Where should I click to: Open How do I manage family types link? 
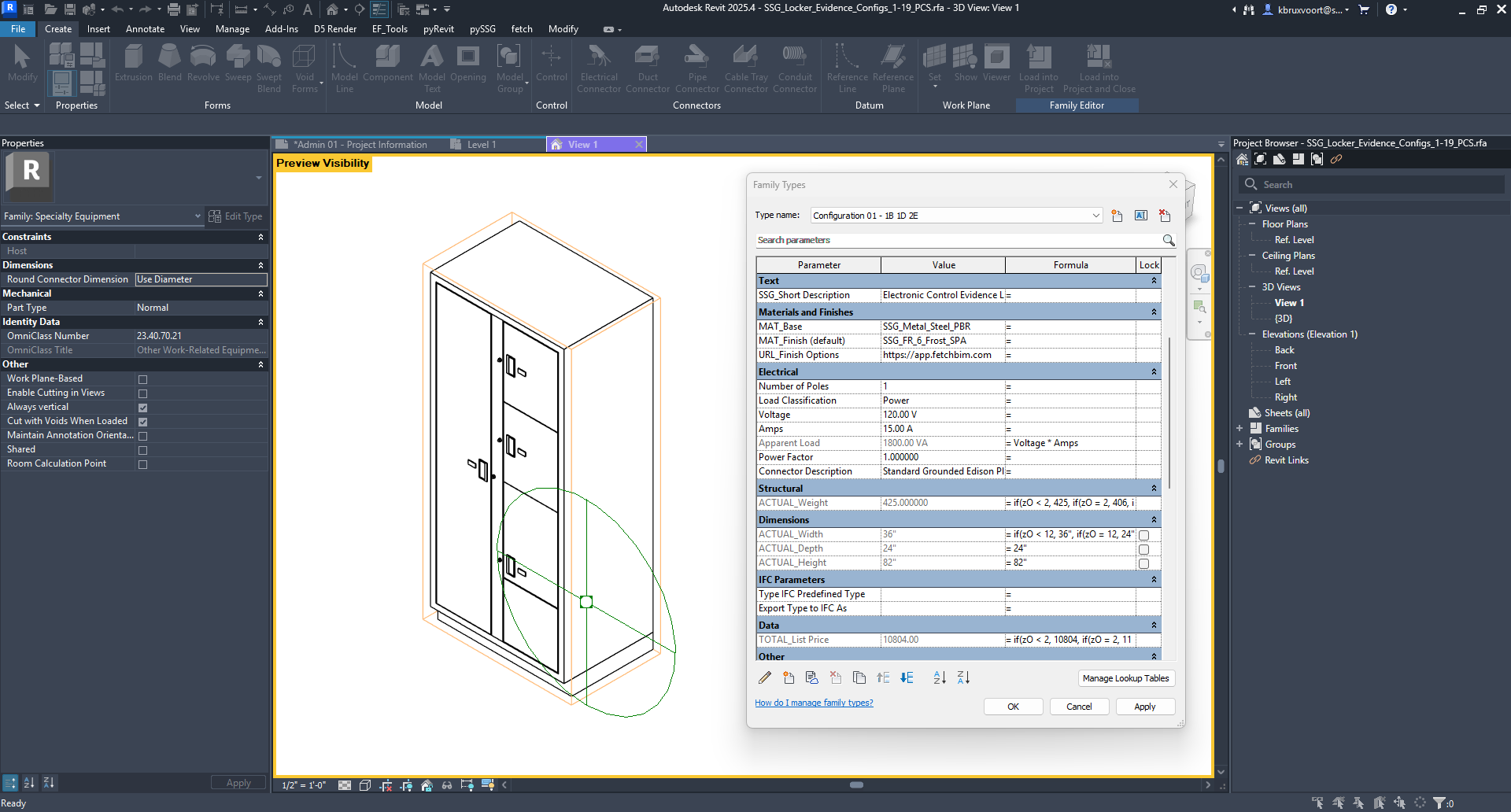814,703
